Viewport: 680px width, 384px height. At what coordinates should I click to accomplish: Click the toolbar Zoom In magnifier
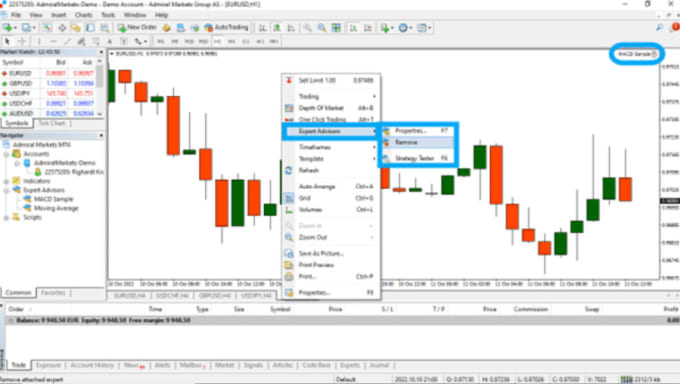(x=307, y=27)
